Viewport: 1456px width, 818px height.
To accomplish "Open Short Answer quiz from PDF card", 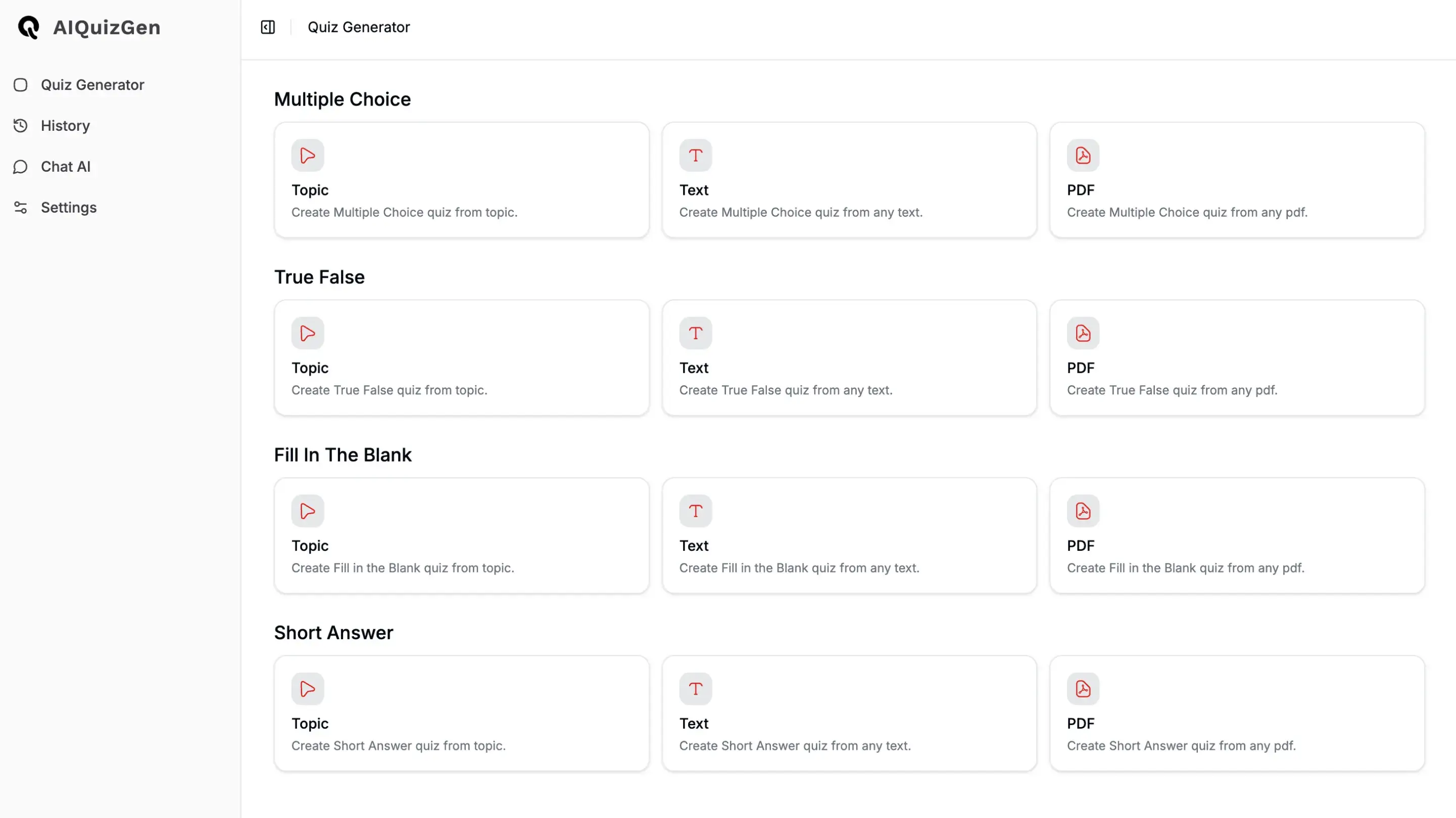I will click(x=1237, y=713).
